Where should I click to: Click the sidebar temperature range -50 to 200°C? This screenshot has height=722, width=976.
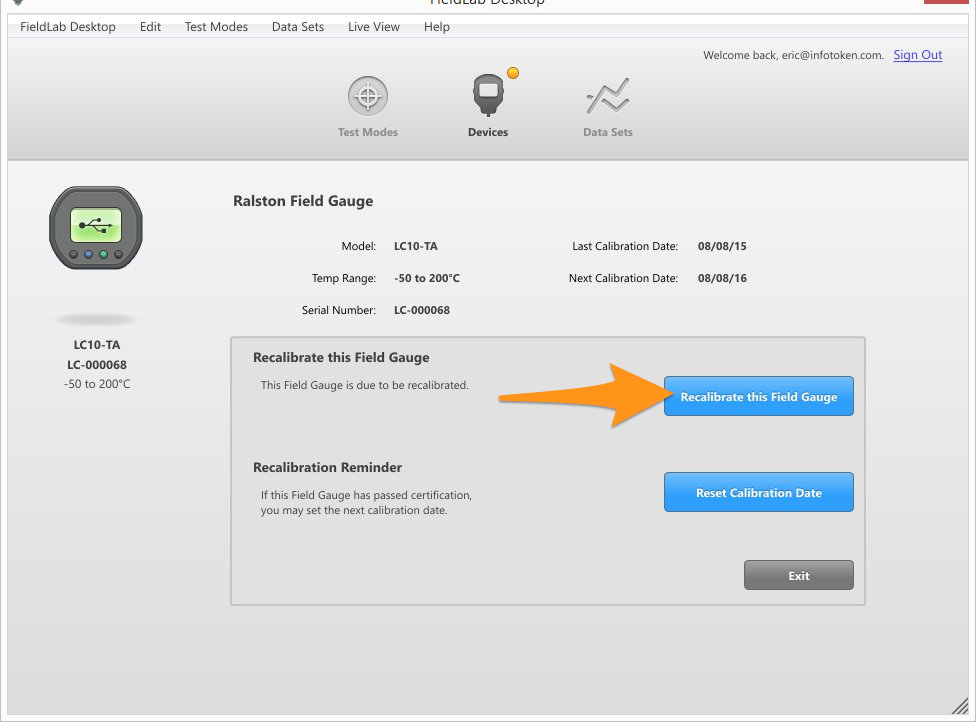96,384
